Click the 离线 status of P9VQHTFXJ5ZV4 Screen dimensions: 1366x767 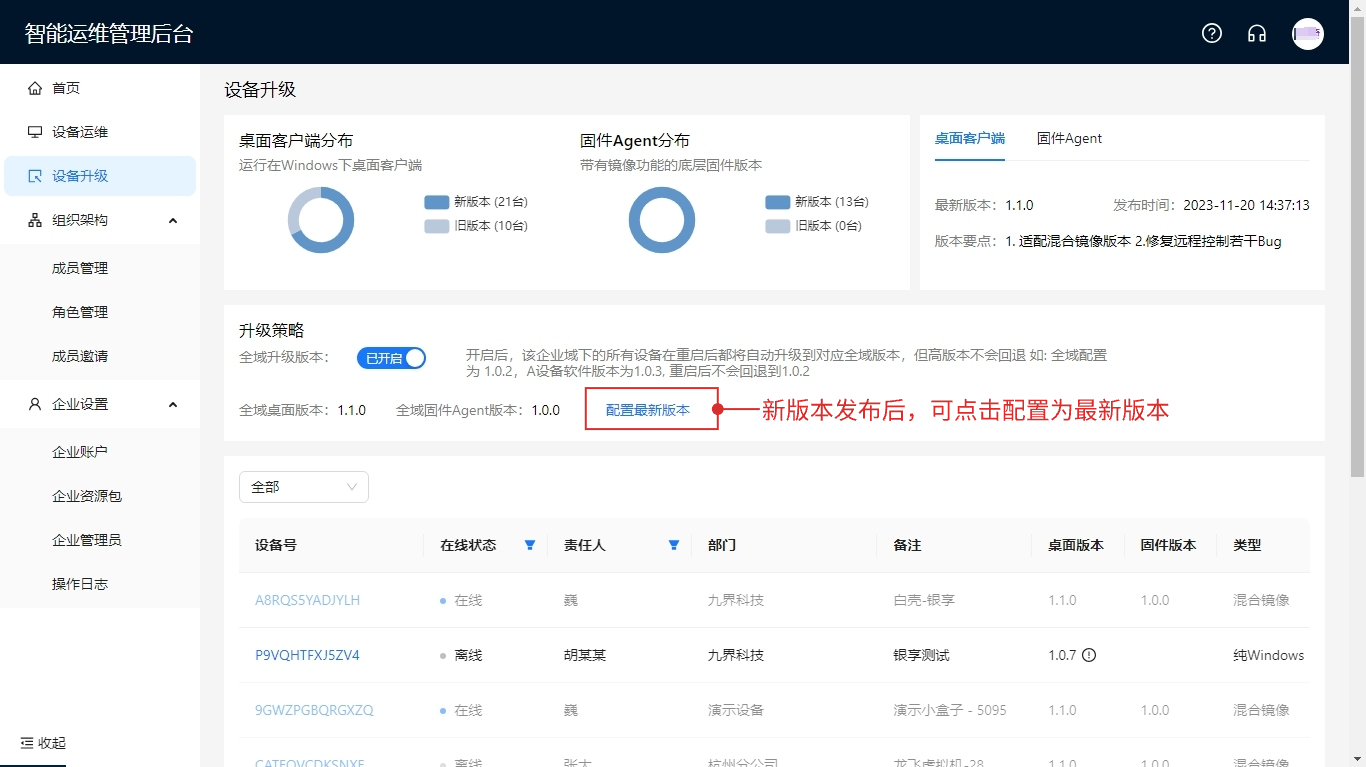[x=468, y=655]
